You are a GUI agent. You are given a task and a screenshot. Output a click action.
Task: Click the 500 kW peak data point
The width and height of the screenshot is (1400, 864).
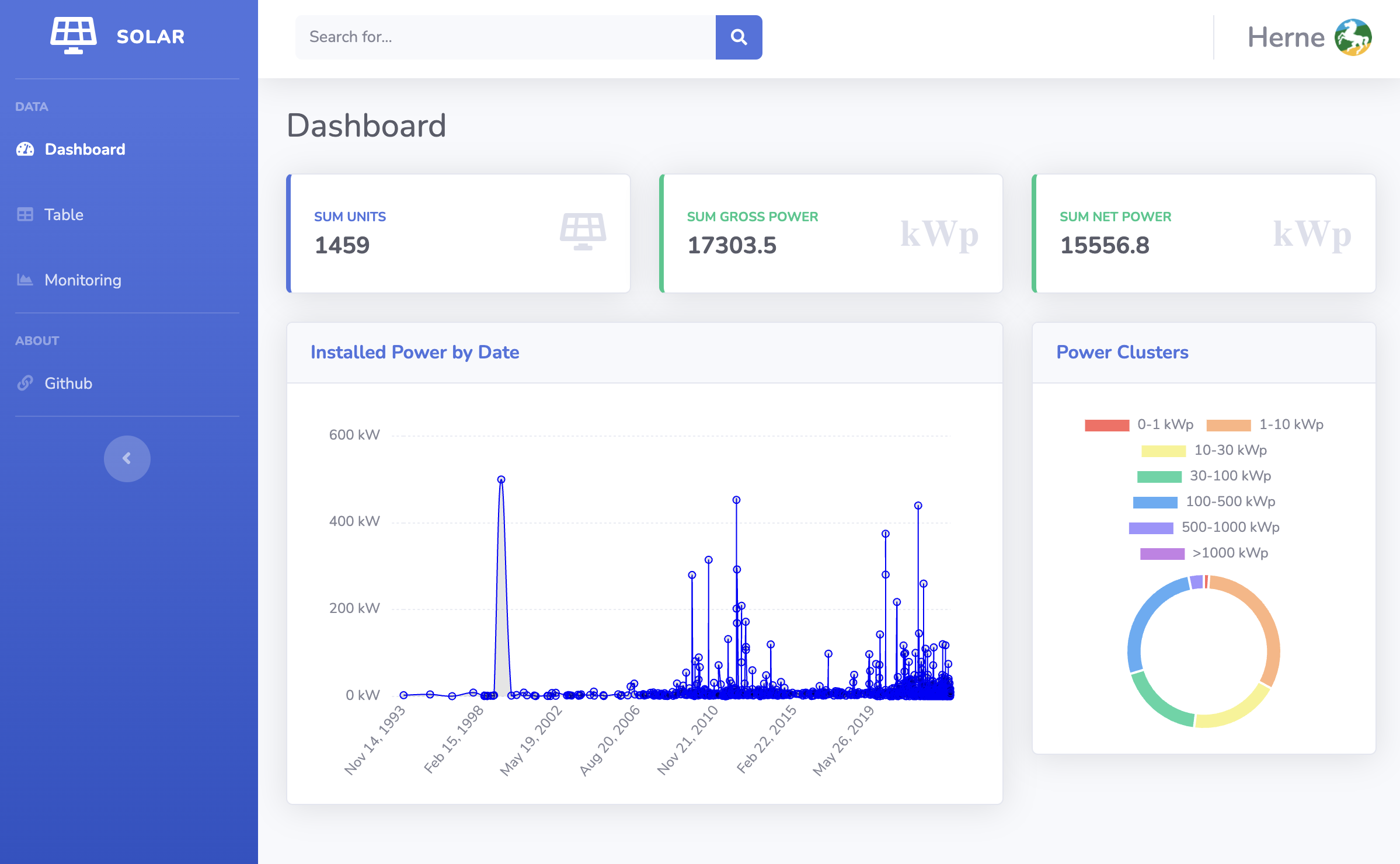pyautogui.click(x=501, y=480)
